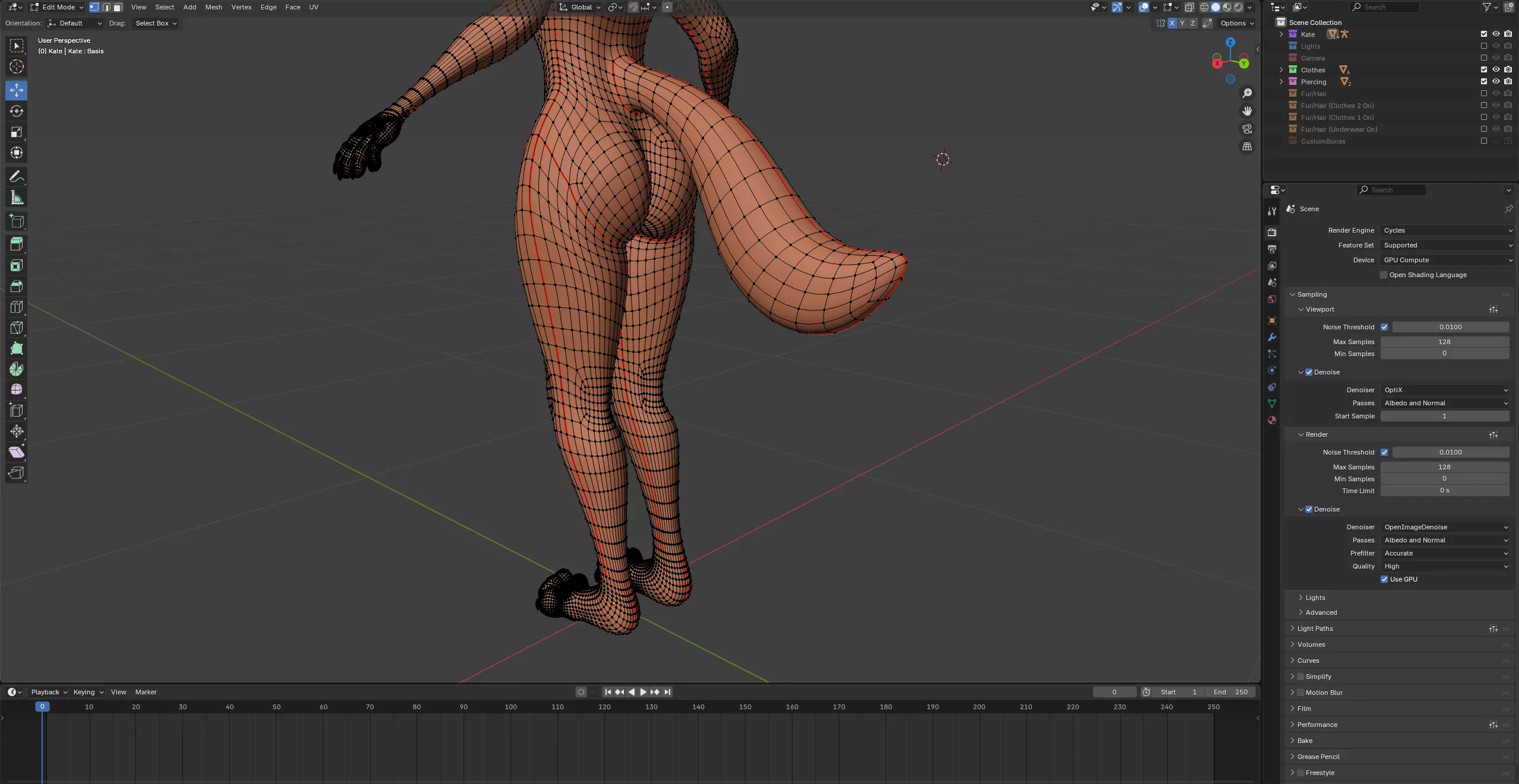Open the Device GPU Compute dropdown
Image resolution: width=1519 pixels, height=784 pixels.
tap(1447, 260)
